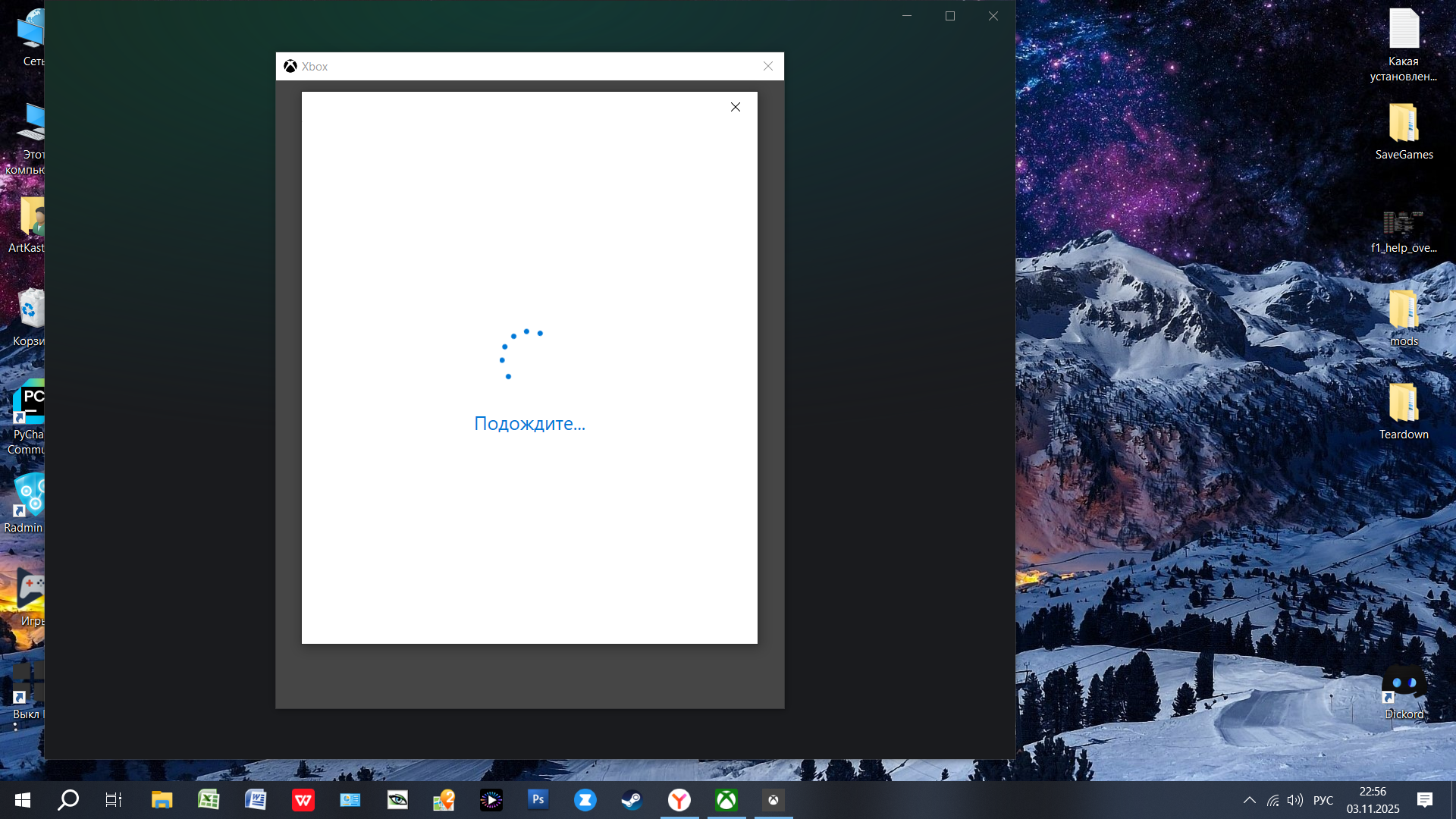This screenshot has height=819, width=1456.
Task: Open File Explorer from the taskbar
Action: [162, 799]
